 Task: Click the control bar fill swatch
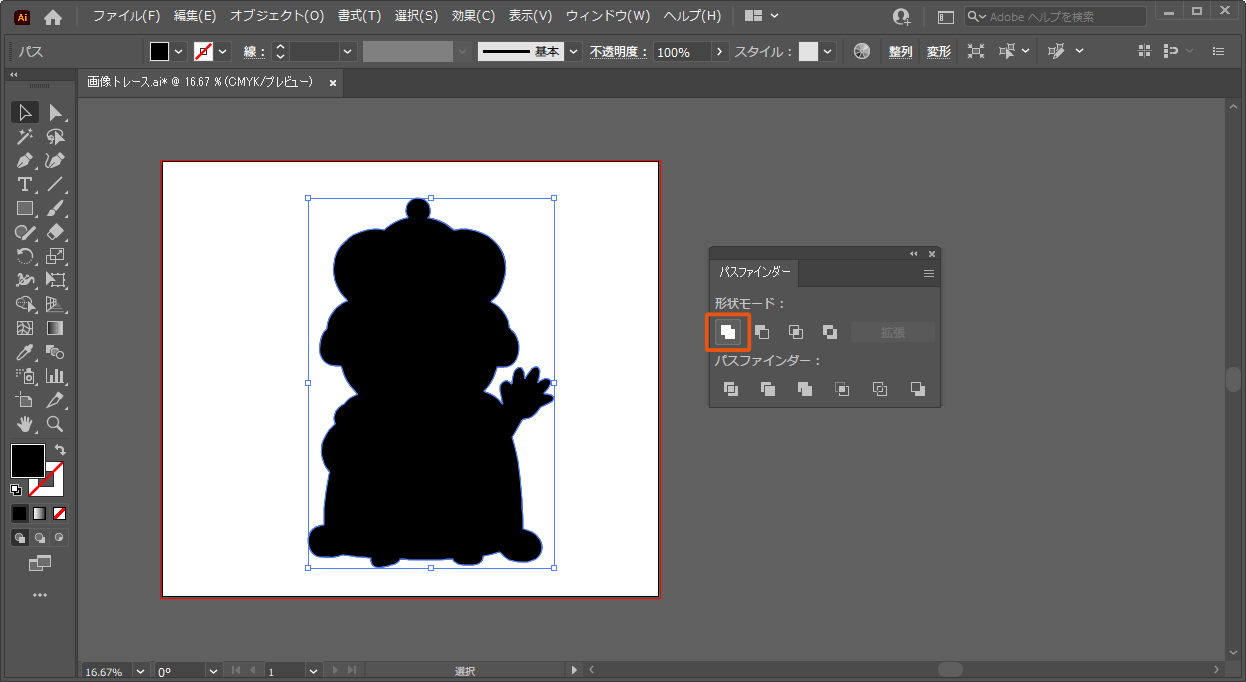(x=160, y=51)
